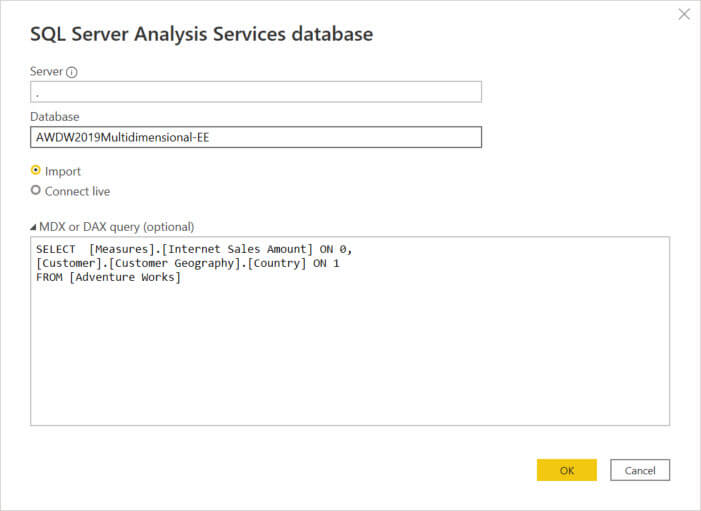
Task: Select the Connect live radio button
Action: [36, 190]
